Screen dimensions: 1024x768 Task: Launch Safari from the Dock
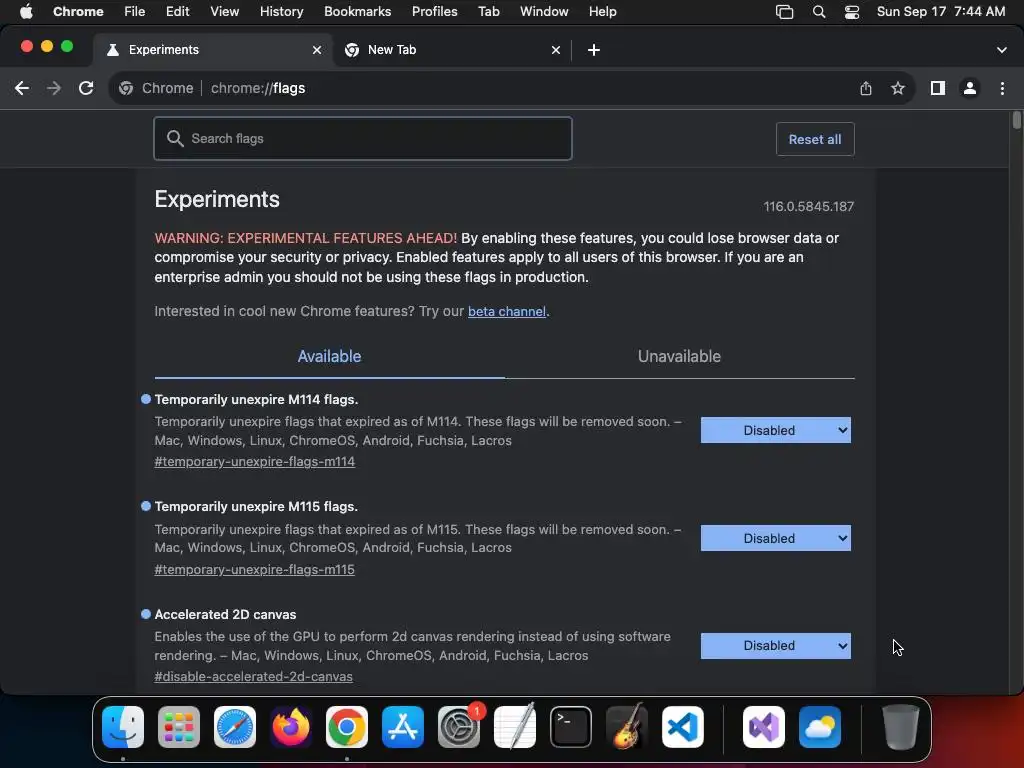tap(235, 727)
